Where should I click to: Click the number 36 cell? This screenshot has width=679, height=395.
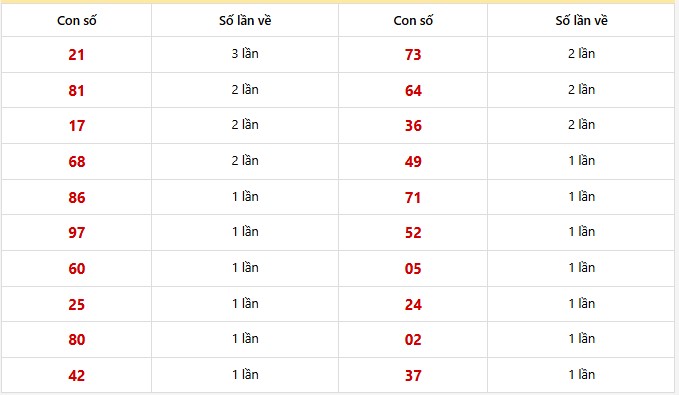pyautogui.click(x=413, y=126)
